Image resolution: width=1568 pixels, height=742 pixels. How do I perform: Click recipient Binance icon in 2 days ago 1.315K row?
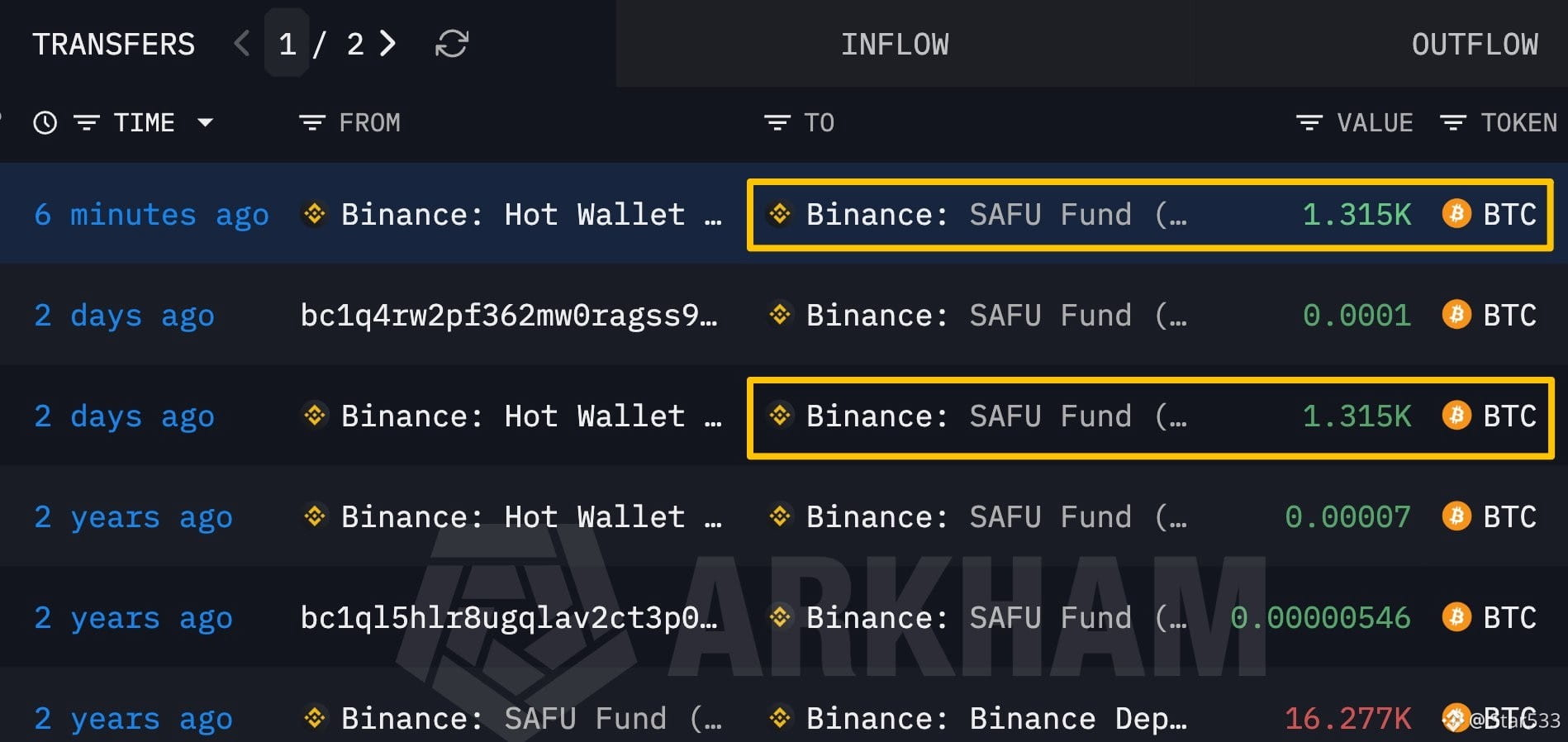780,416
